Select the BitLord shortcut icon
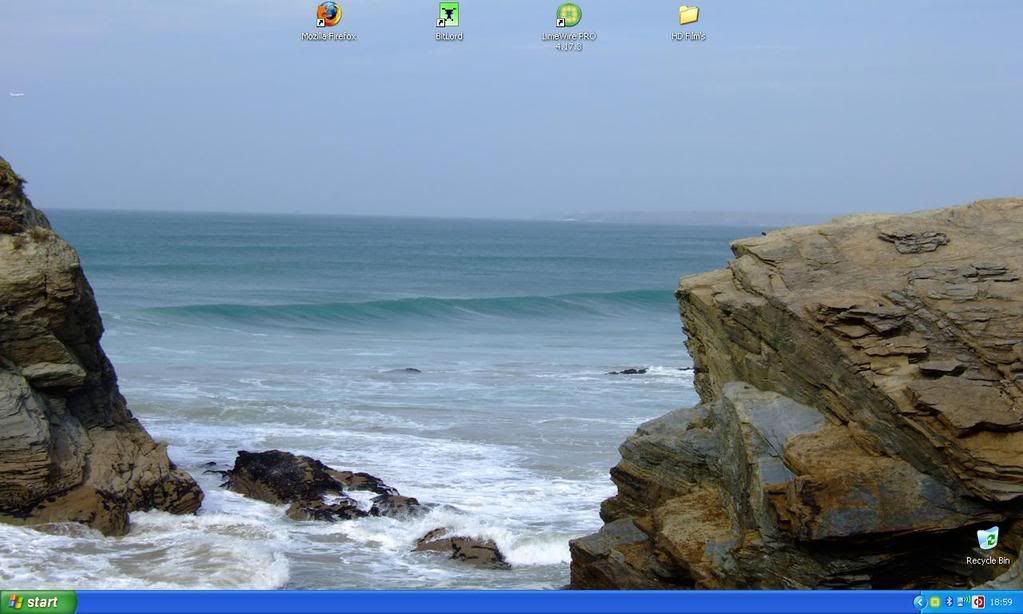Viewport: 1023px width, 614px height. point(449,14)
